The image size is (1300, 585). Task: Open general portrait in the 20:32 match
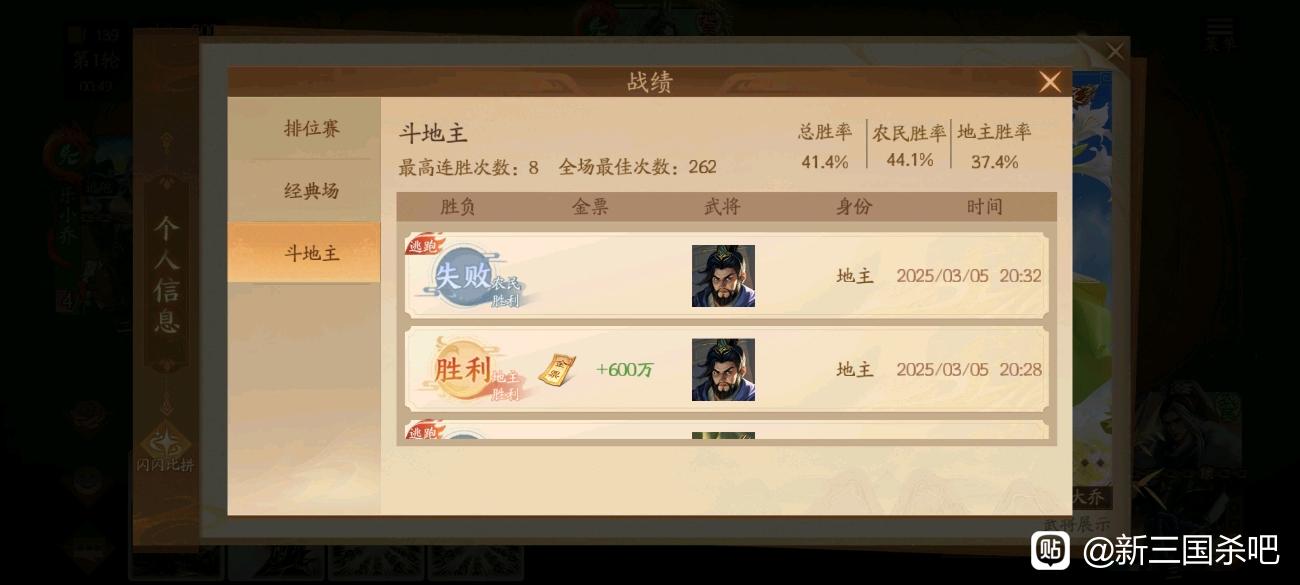pos(723,276)
